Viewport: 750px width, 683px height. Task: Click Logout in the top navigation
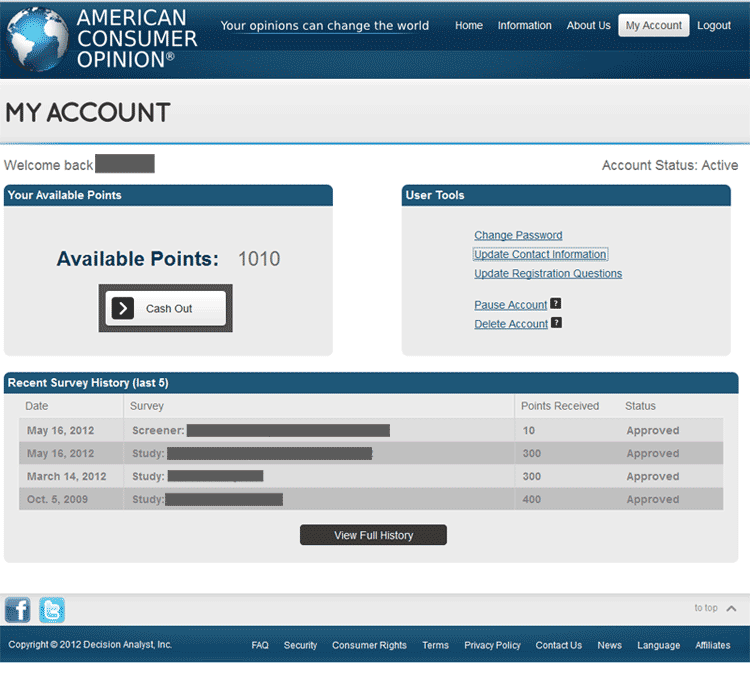pos(714,26)
